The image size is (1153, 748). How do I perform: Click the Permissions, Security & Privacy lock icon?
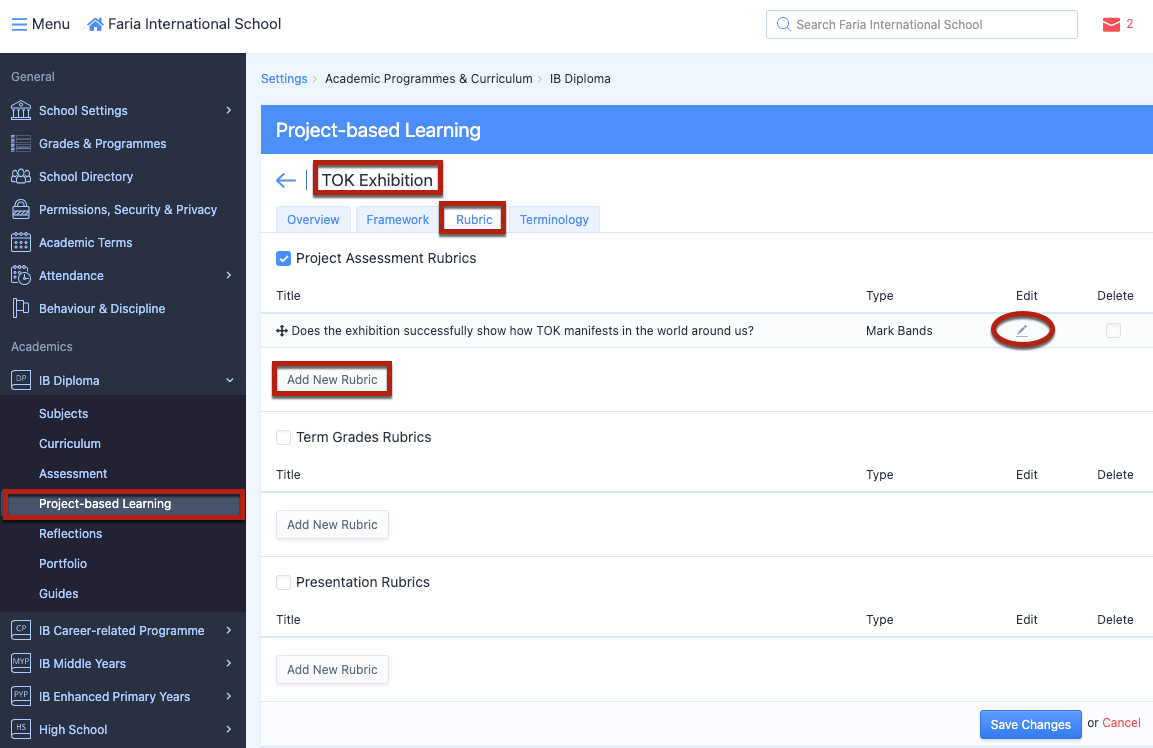[x=21, y=209]
